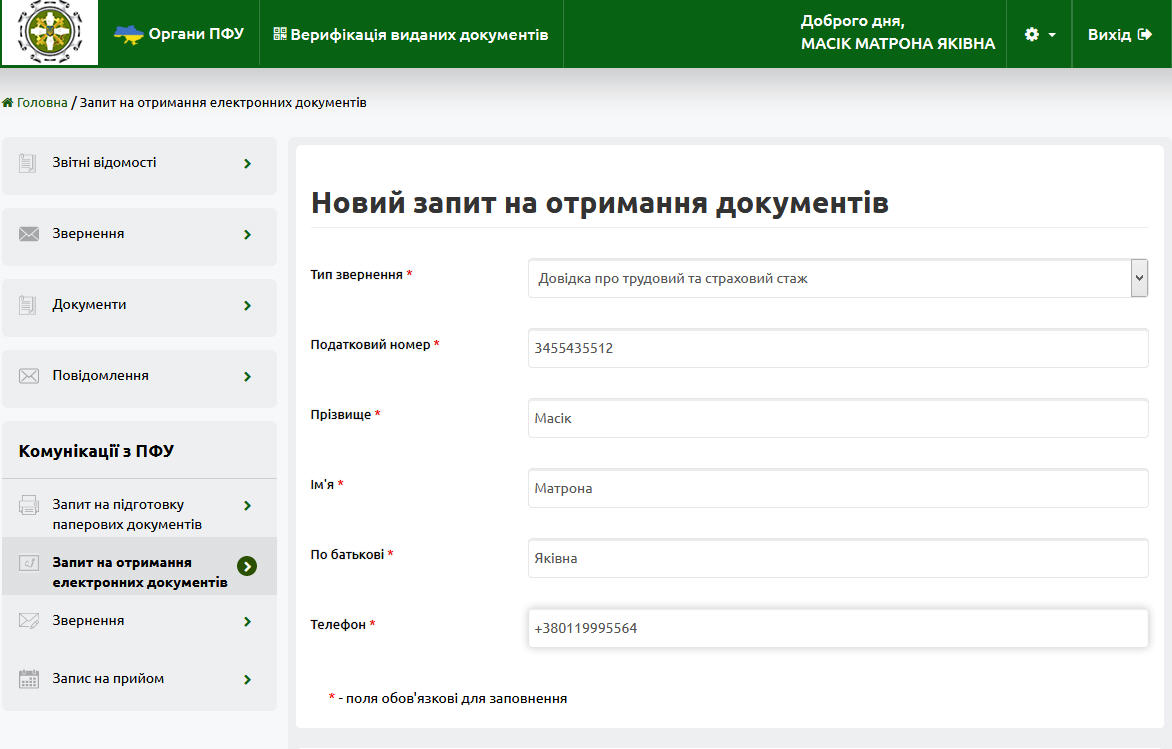Image resolution: width=1172 pixels, height=749 pixels.
Task: Switch to Верифікація виданих документів
Action: tap(411, 33)
